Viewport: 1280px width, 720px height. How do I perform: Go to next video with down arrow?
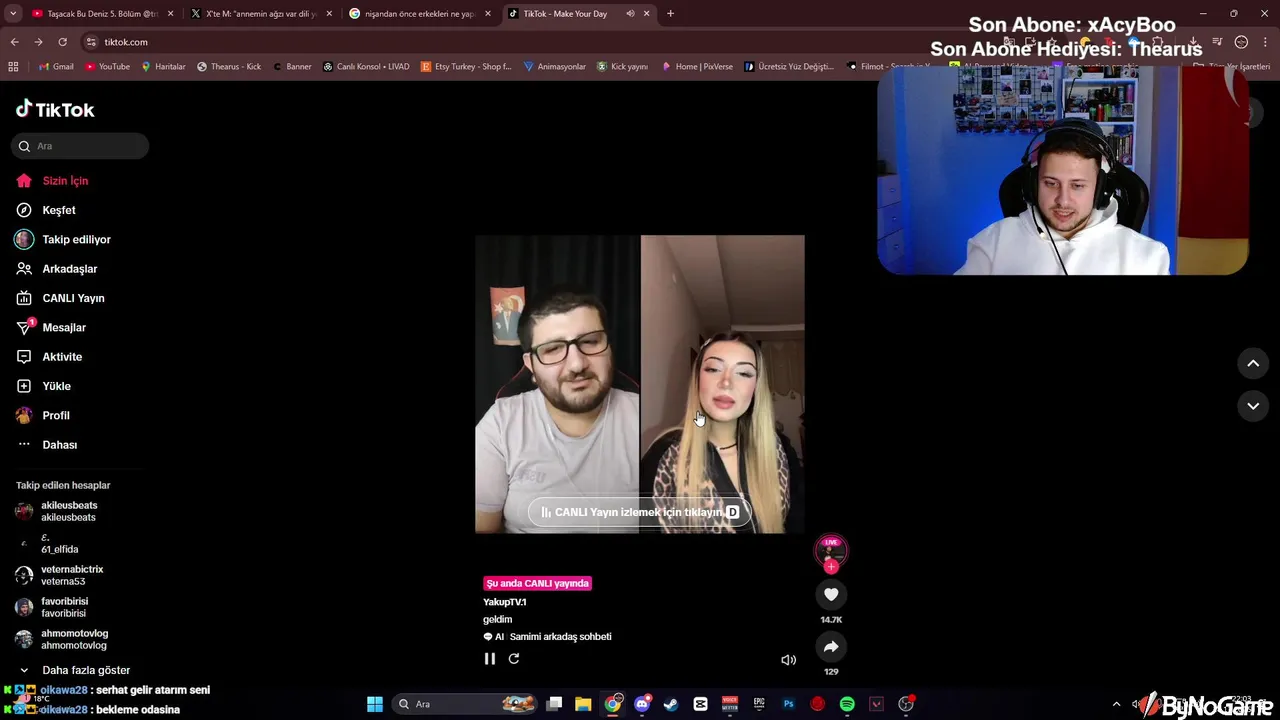pyautogui.click(x=1253, y=406)
